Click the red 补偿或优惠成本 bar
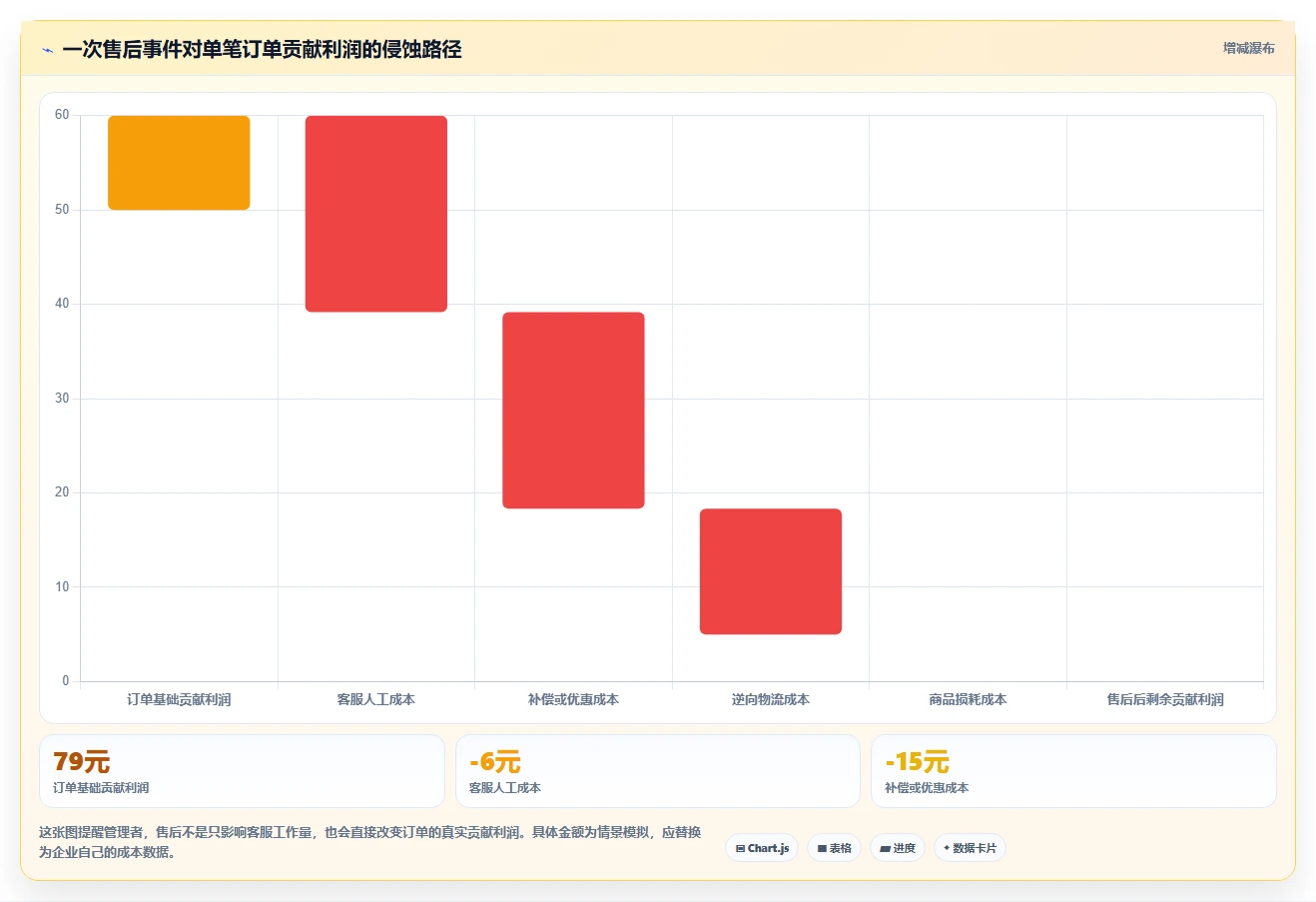Viewport: 1316px width, 902px height. 573,411
